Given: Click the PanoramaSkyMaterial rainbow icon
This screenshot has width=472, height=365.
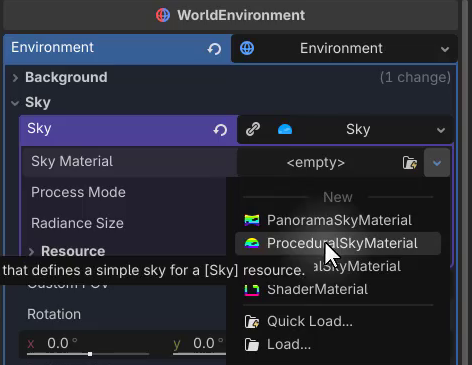Looking at the screenshot, I should click(252, 220).
